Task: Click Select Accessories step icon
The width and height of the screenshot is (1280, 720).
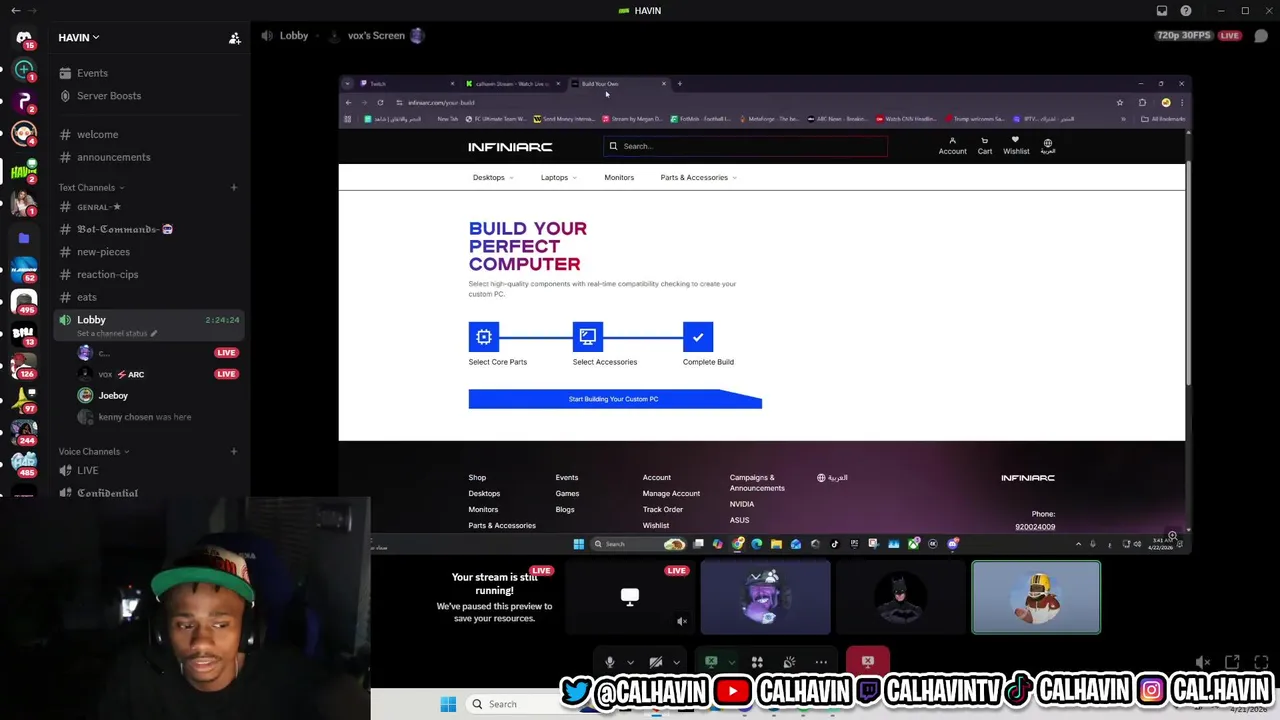Action: pyautogui.click(x=588, y=337)
